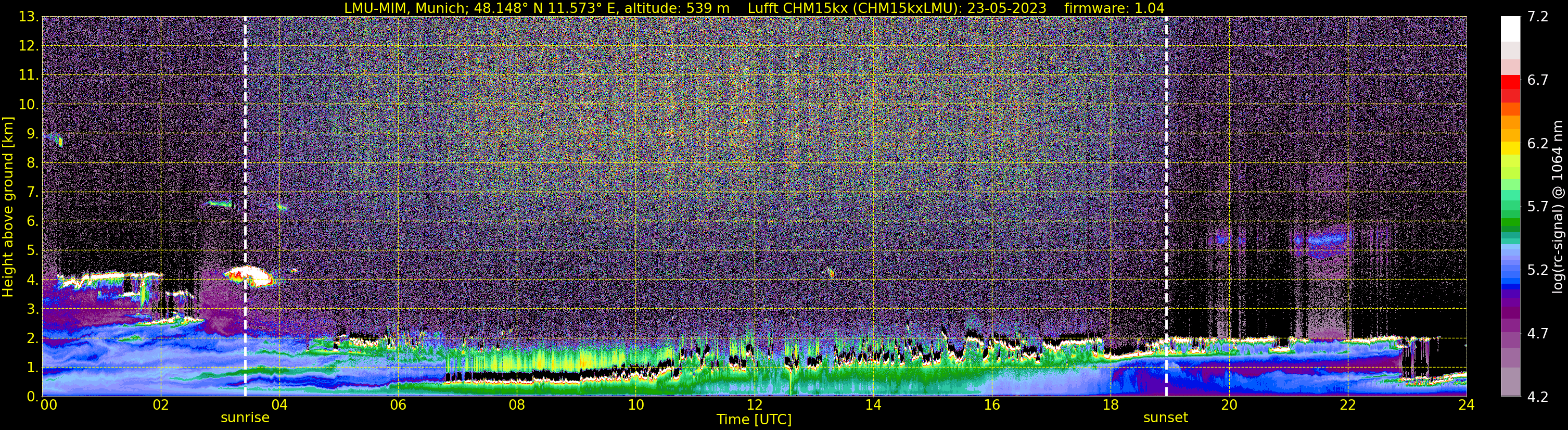This screenshot has width=1568, height=430.
Task: Click the white segment atop the colorbar
Action: click(1511, 29)
